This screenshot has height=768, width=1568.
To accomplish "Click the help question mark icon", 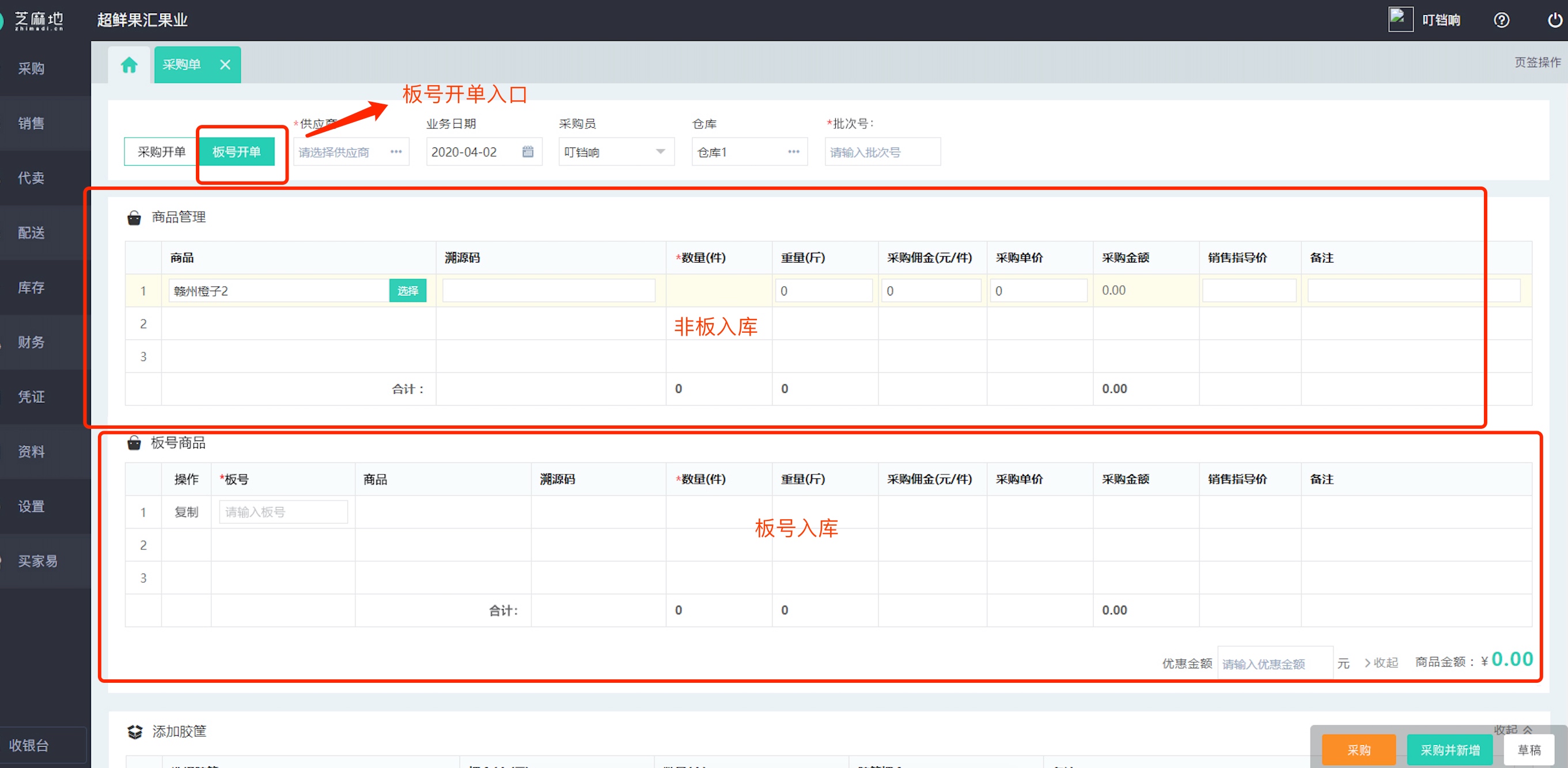I will (1501, 20).
